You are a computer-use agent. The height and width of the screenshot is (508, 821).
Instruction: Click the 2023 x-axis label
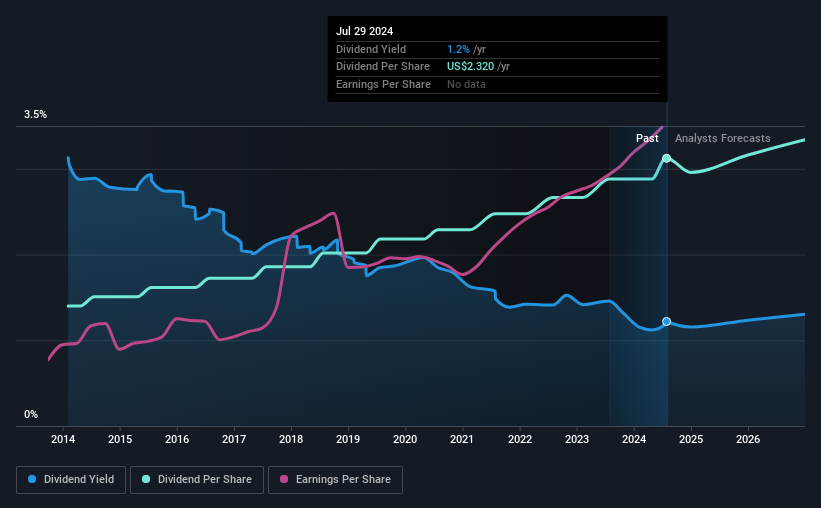pos(577,439)
